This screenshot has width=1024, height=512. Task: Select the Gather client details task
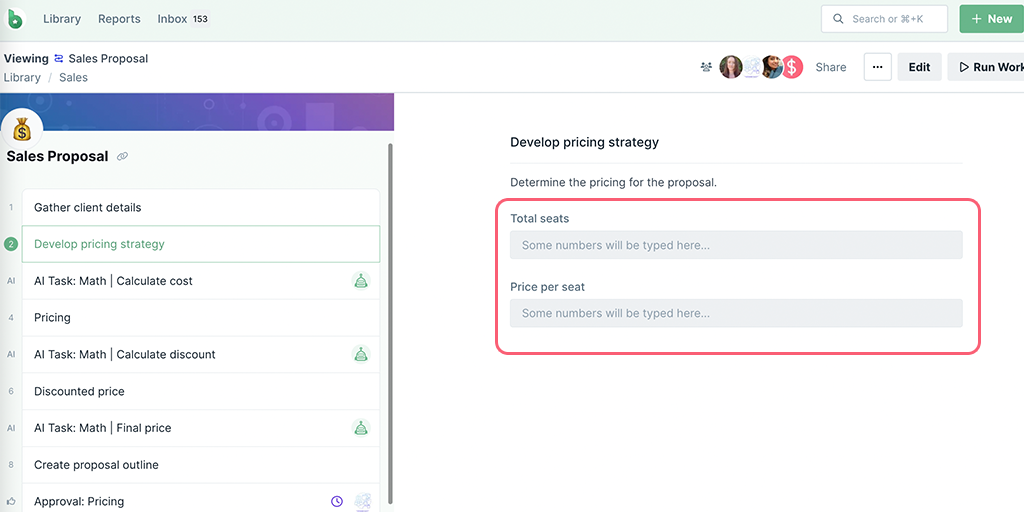click(x=200, y=208)
